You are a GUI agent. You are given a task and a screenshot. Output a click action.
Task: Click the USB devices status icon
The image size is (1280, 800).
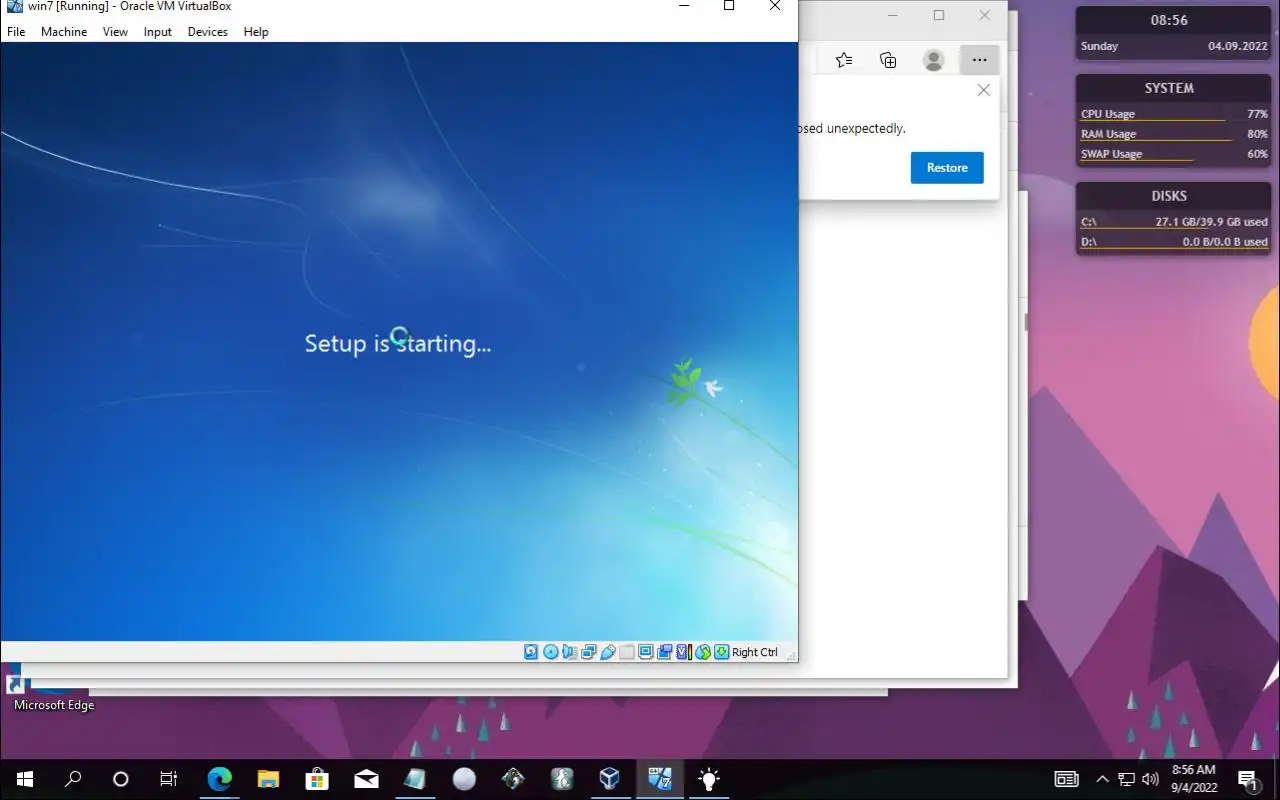(x=607, y=652)
